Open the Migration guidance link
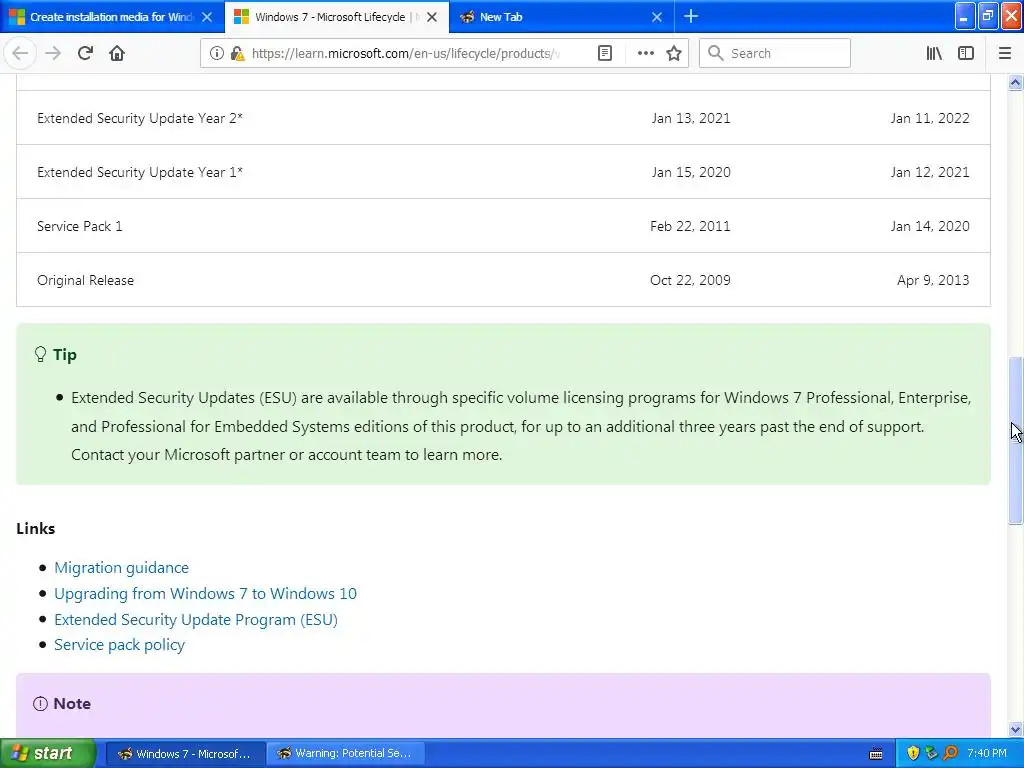 tap(121, 568)
